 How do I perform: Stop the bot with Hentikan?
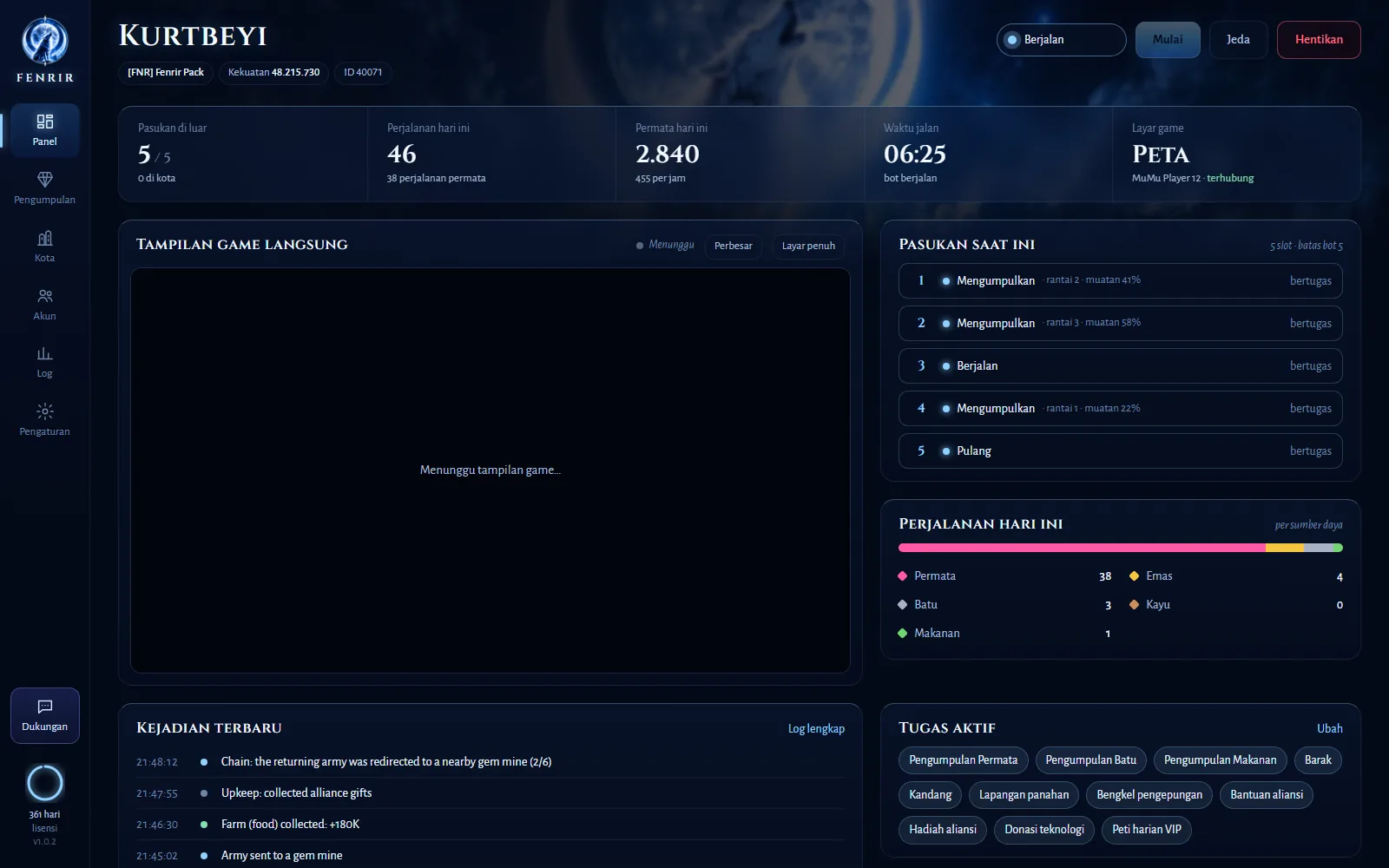pos(1319,40)
